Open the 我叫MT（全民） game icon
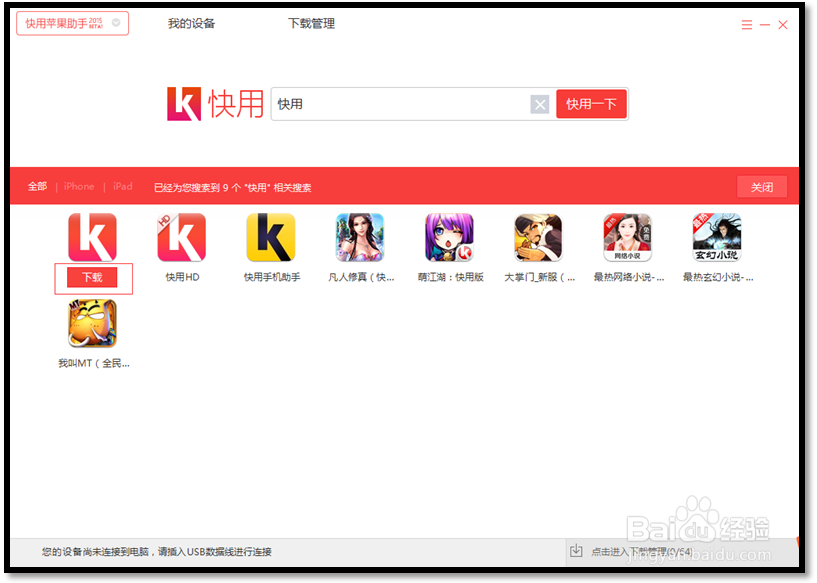 (93, 322)
